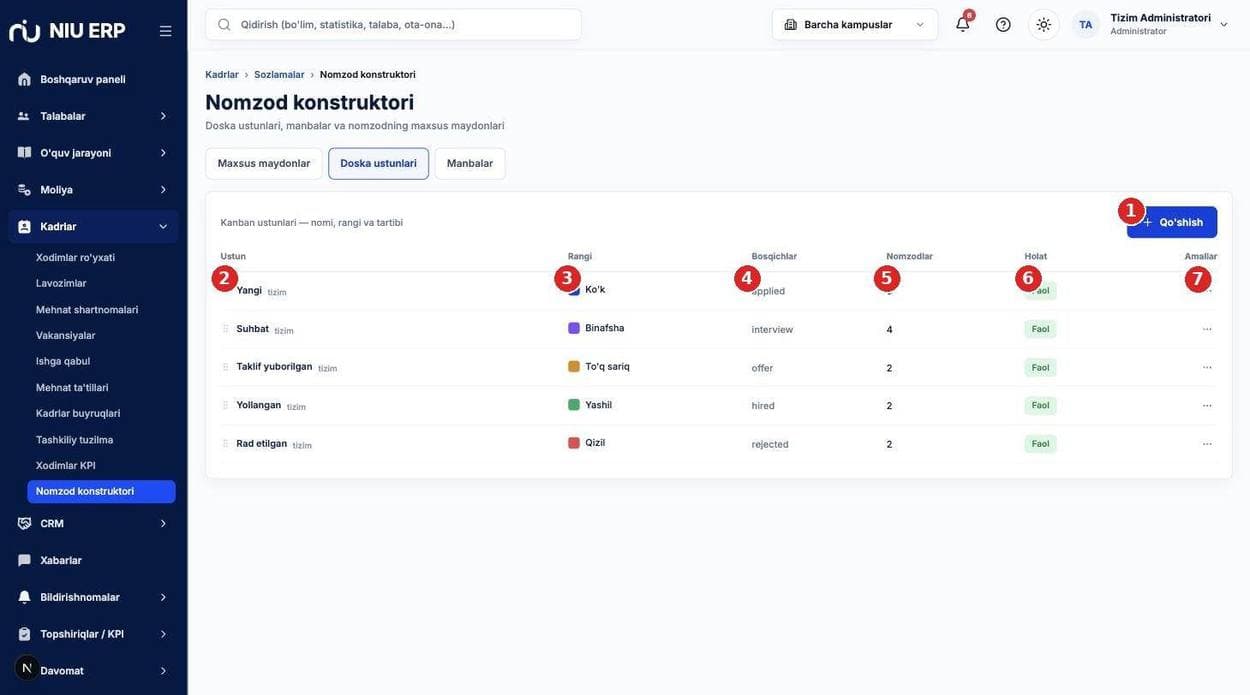This screenshot has height=695, width=1250.
Task: Expand the O'quv jarayoni sidebar section
Action: click(93, 153)
